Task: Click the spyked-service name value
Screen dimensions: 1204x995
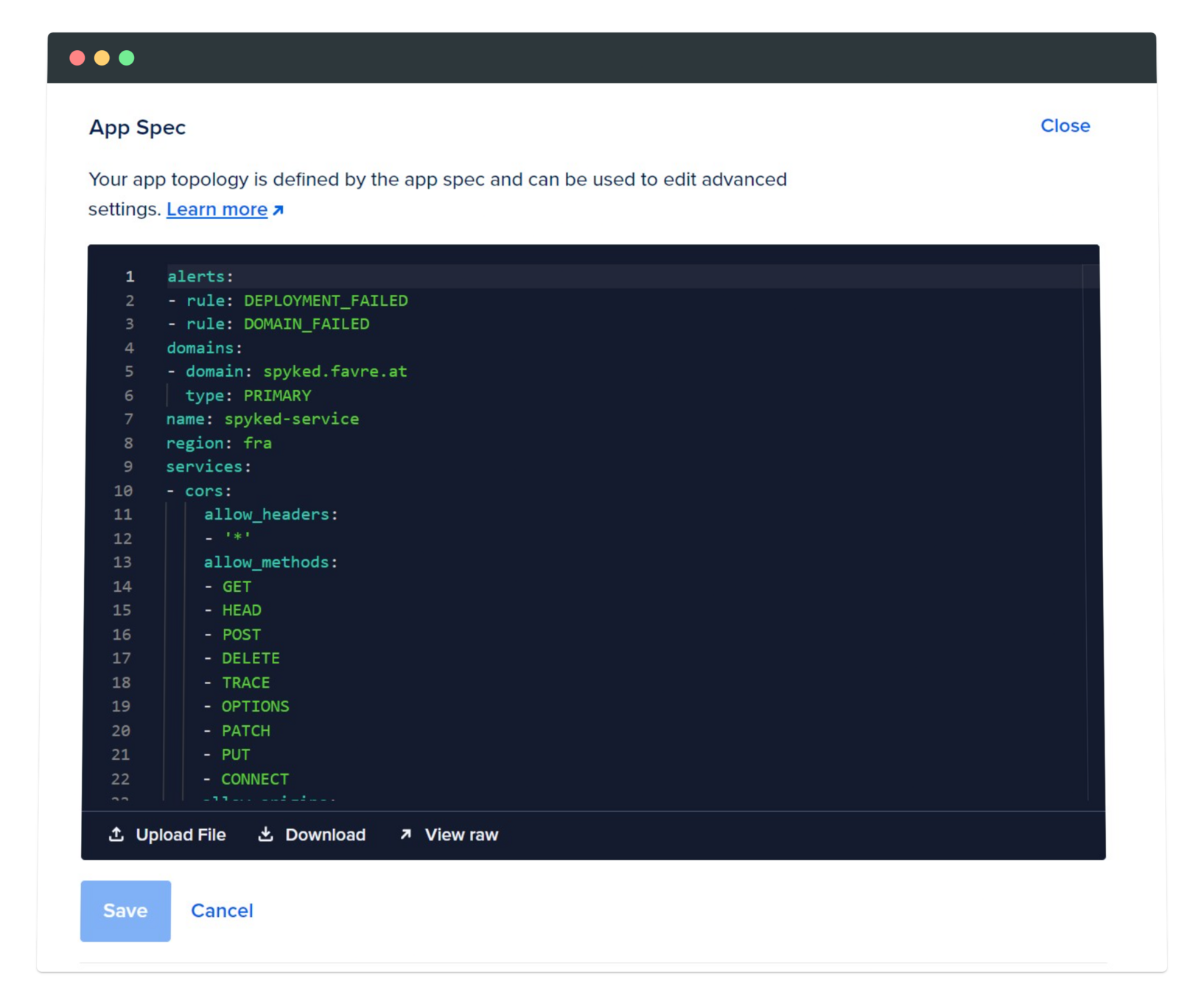Action: coord(292,419)
